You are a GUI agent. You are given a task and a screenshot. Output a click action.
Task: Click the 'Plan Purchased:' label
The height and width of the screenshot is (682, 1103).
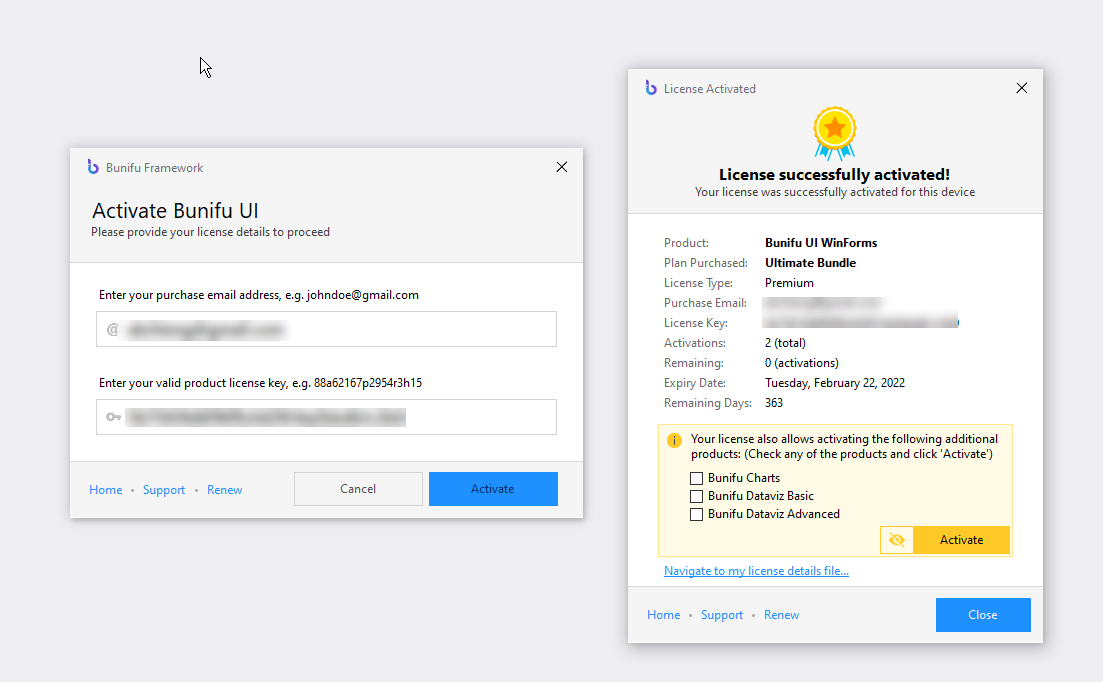click(x=706, y=262)
